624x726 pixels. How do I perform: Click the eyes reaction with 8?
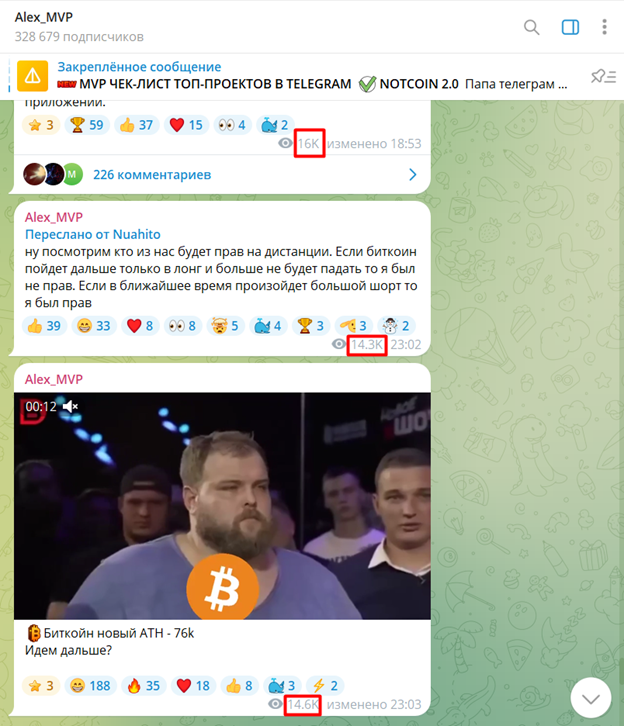tap(182, 326)
